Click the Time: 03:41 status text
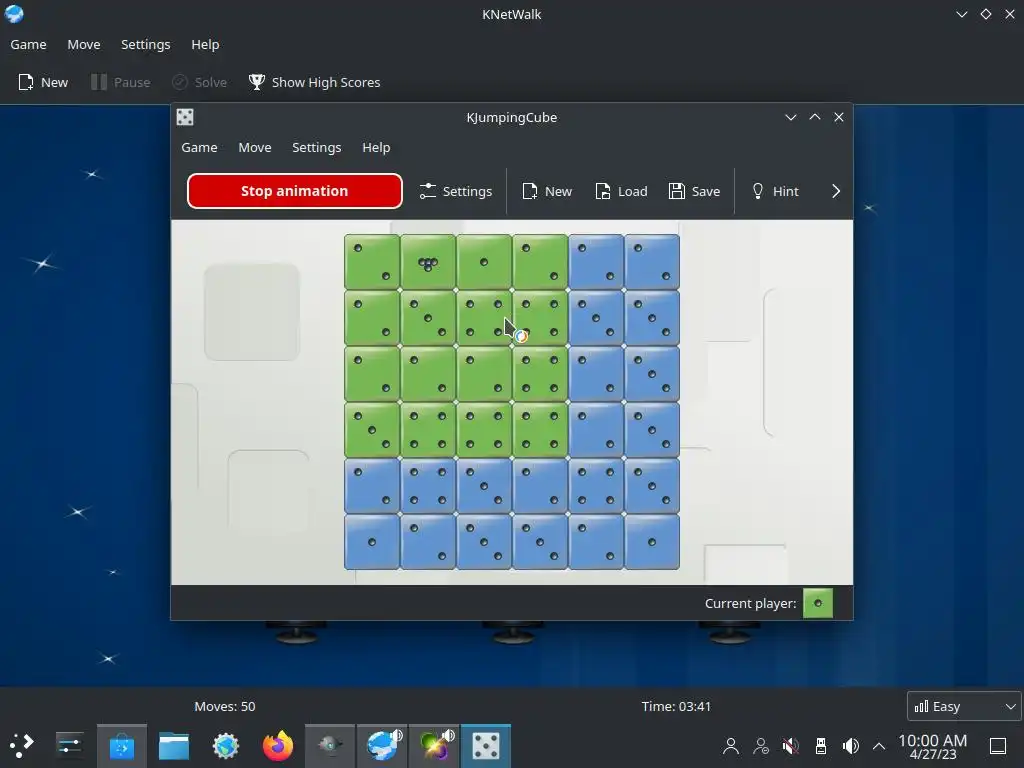1024x768 pixels. point(676,706)
